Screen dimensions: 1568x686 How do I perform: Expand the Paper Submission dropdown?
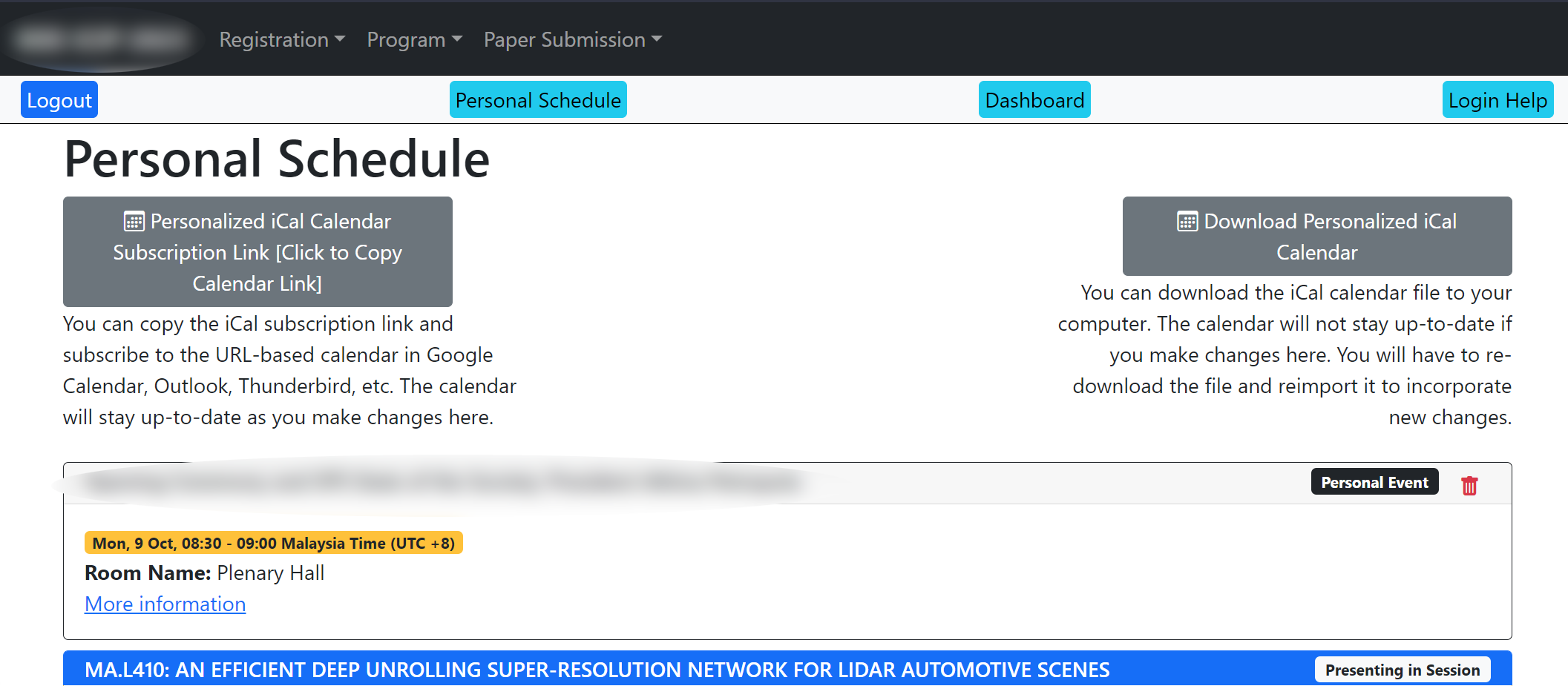click(x=572, y=39)
